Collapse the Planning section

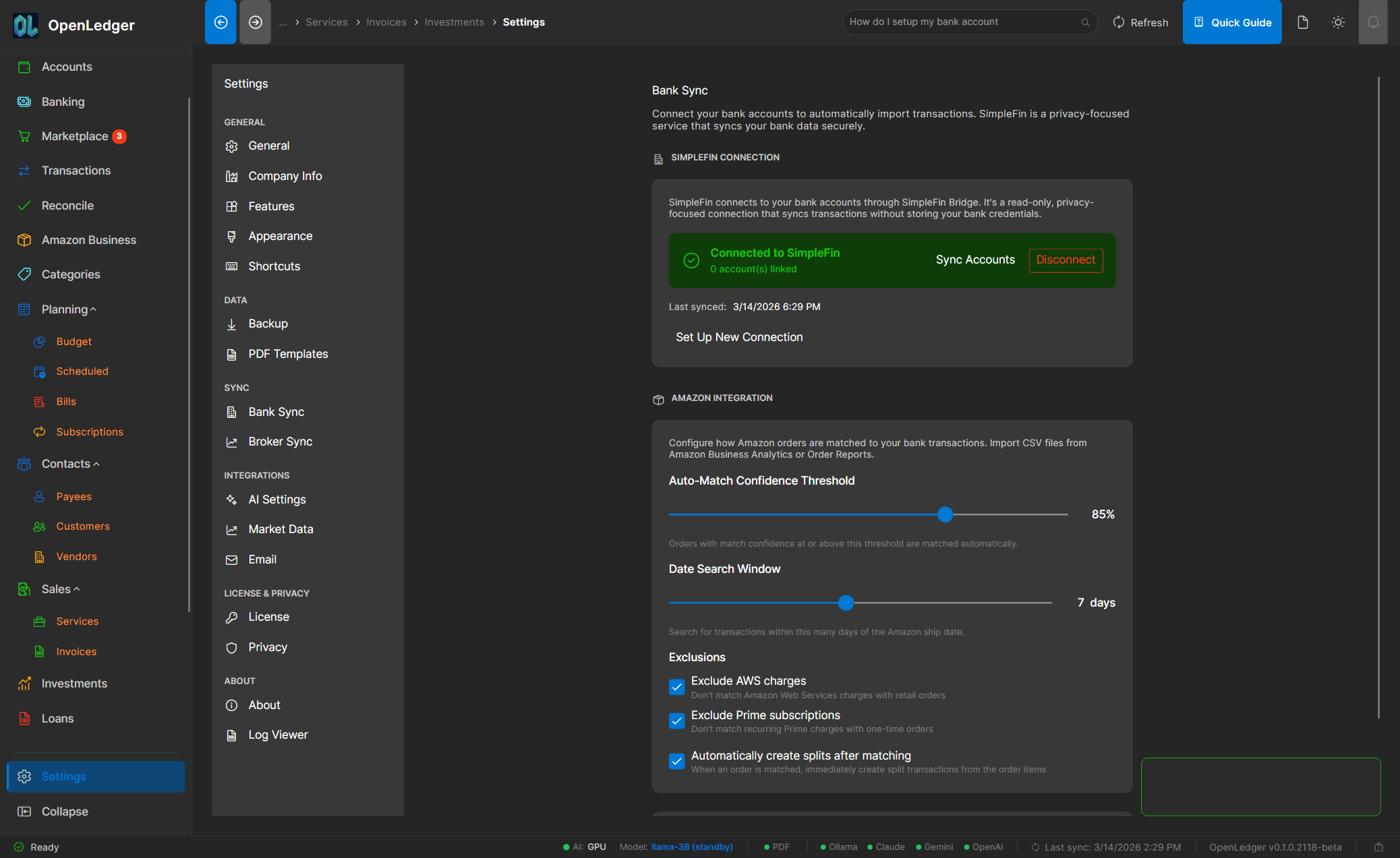point(64,309)
